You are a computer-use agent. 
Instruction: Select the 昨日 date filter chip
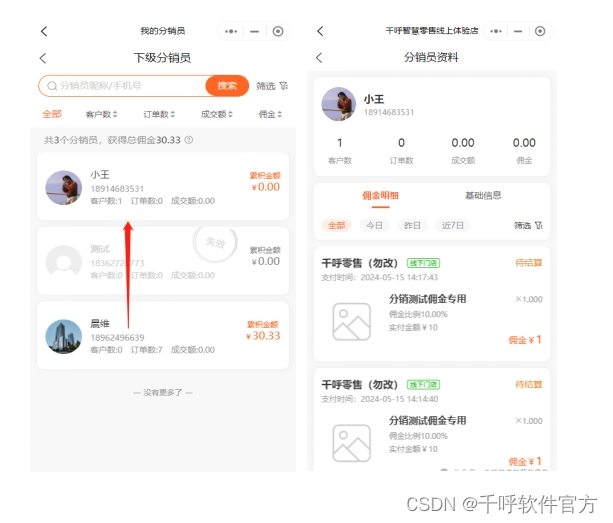(412, 226)
